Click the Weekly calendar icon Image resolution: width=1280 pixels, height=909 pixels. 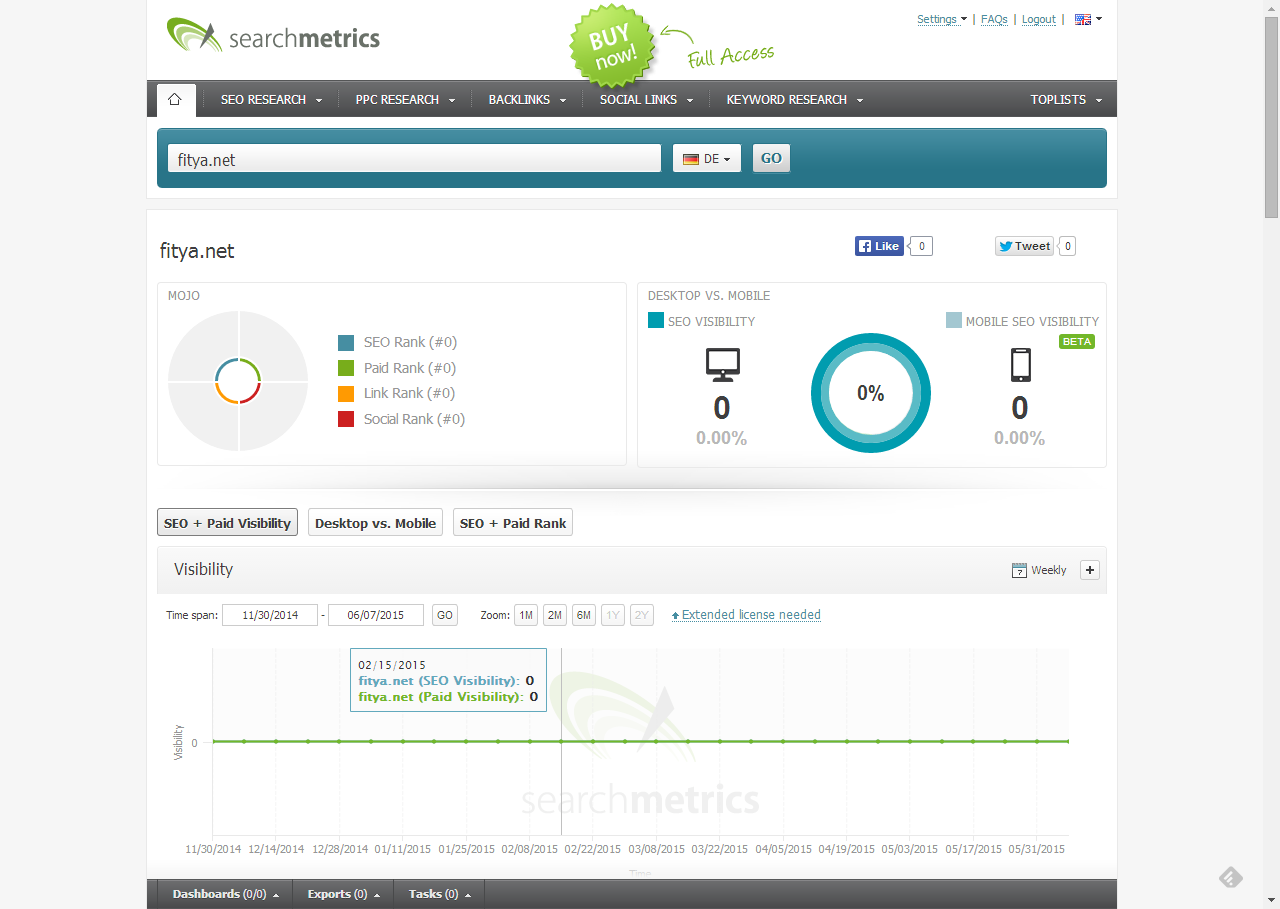(x=1019, y=570)
